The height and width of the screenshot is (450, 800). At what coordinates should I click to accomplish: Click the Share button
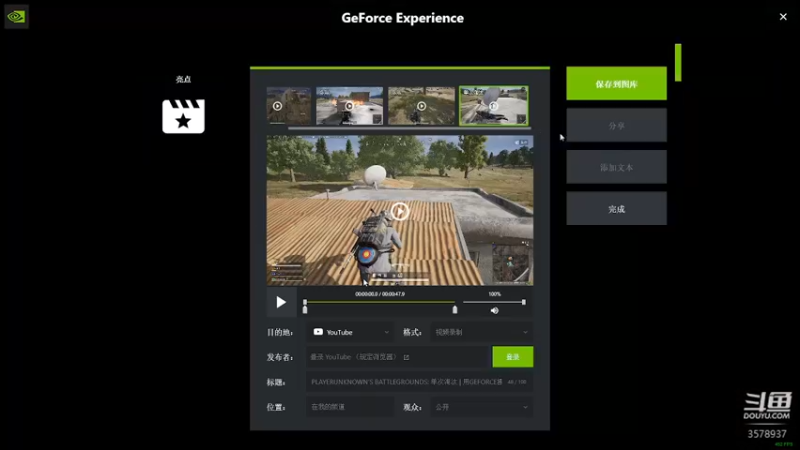point(616,126)
